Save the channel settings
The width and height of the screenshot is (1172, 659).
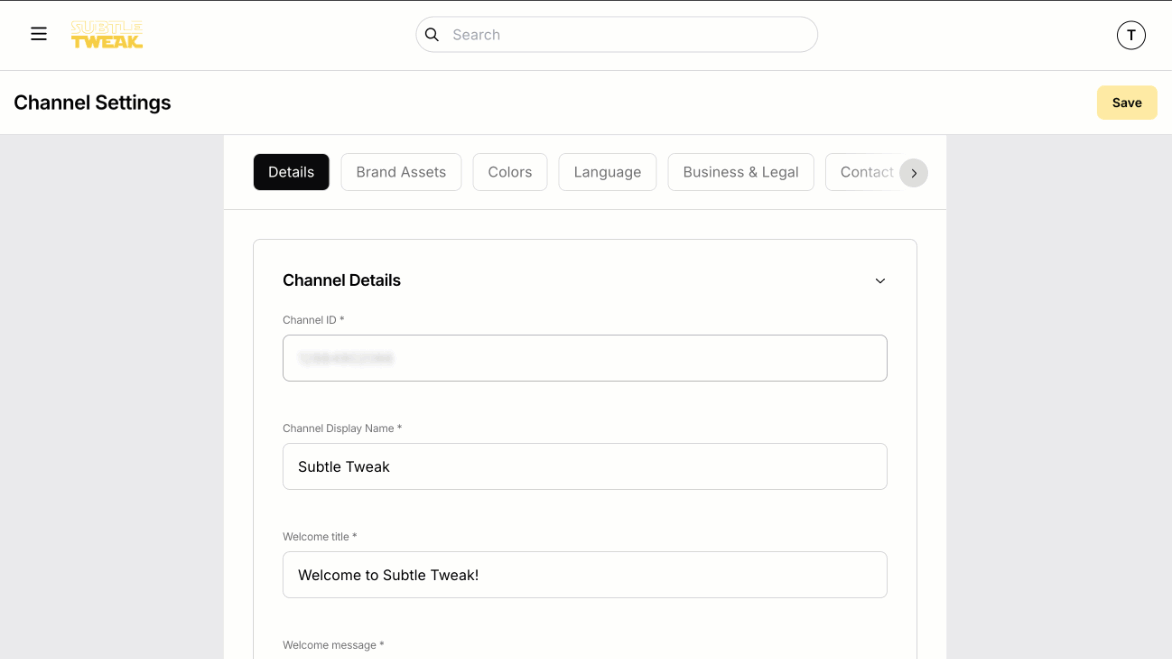coord(1126,103)
